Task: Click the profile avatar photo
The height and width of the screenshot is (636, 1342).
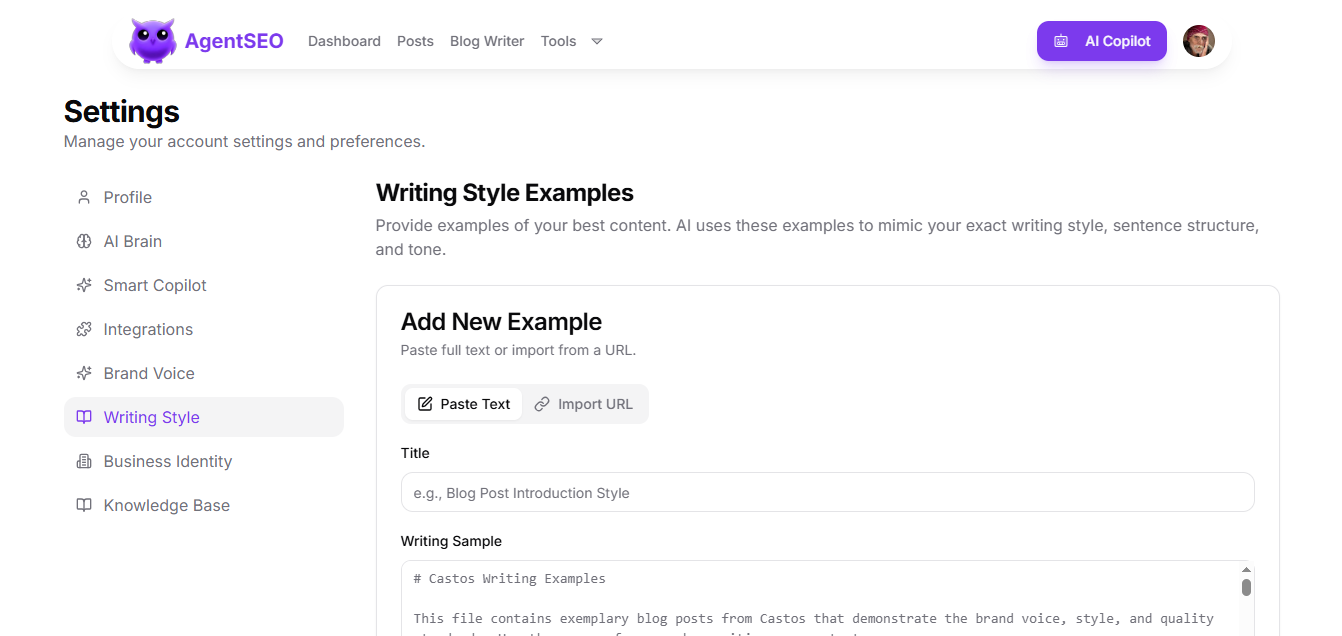Action: tap(1198, 40)
